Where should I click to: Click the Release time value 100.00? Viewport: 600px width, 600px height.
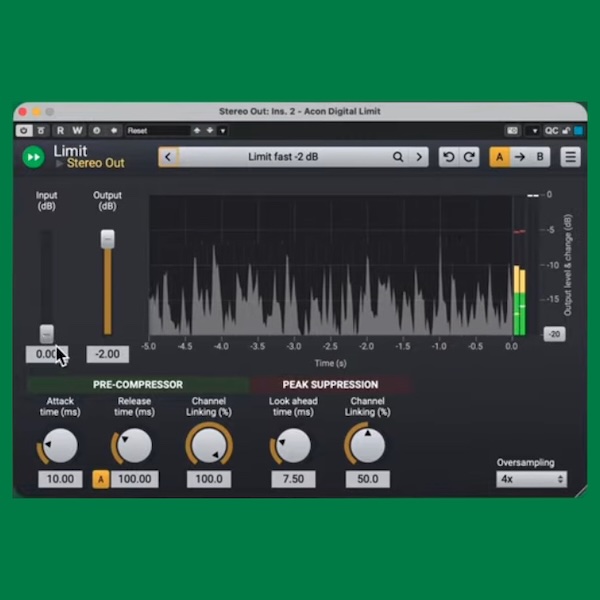134,479
